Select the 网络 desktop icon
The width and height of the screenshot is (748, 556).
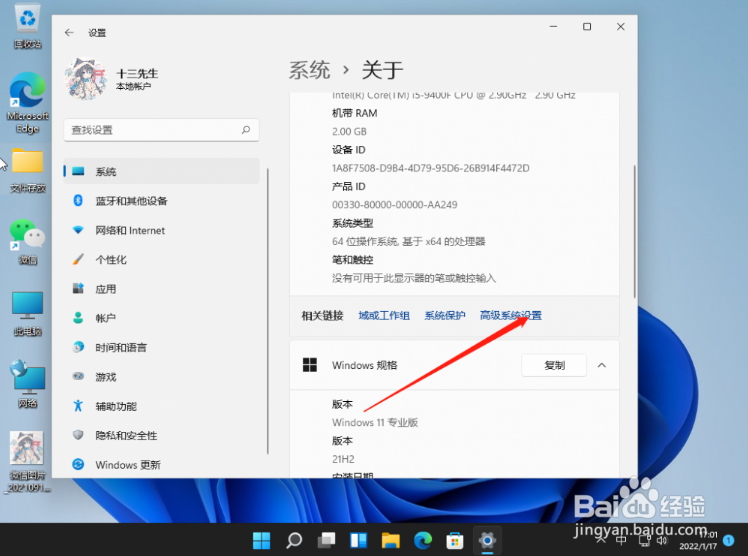tap(27, 384)
